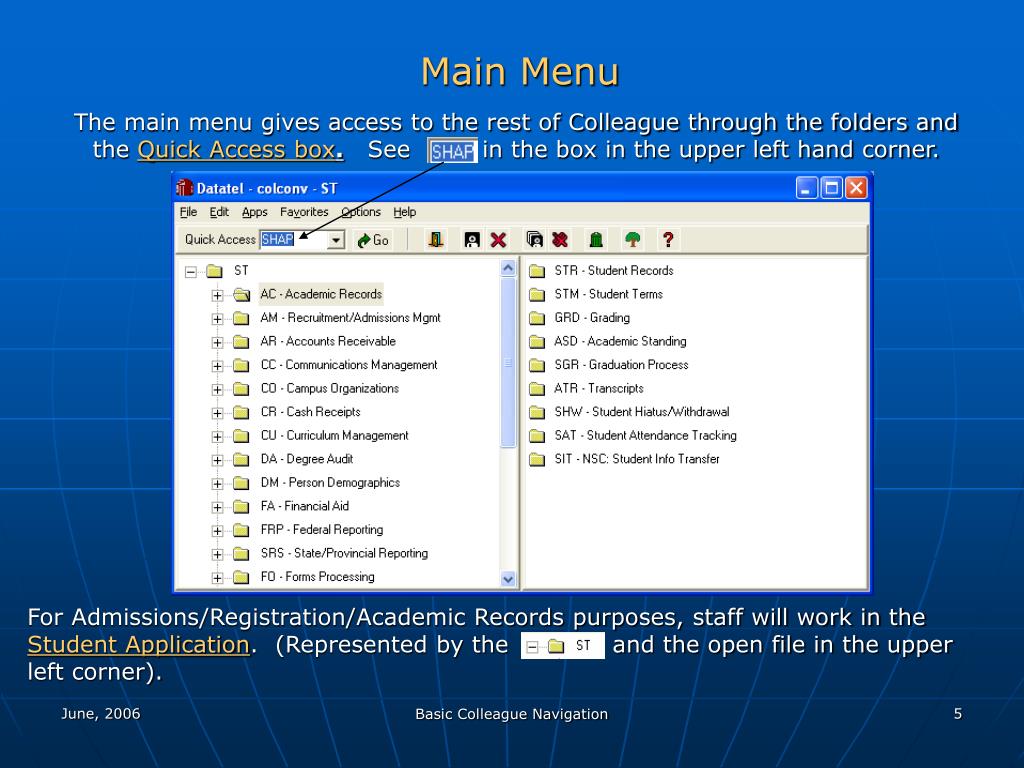
Task: Select the DM - Person Demographics label
Action: [x=330, y=483]
